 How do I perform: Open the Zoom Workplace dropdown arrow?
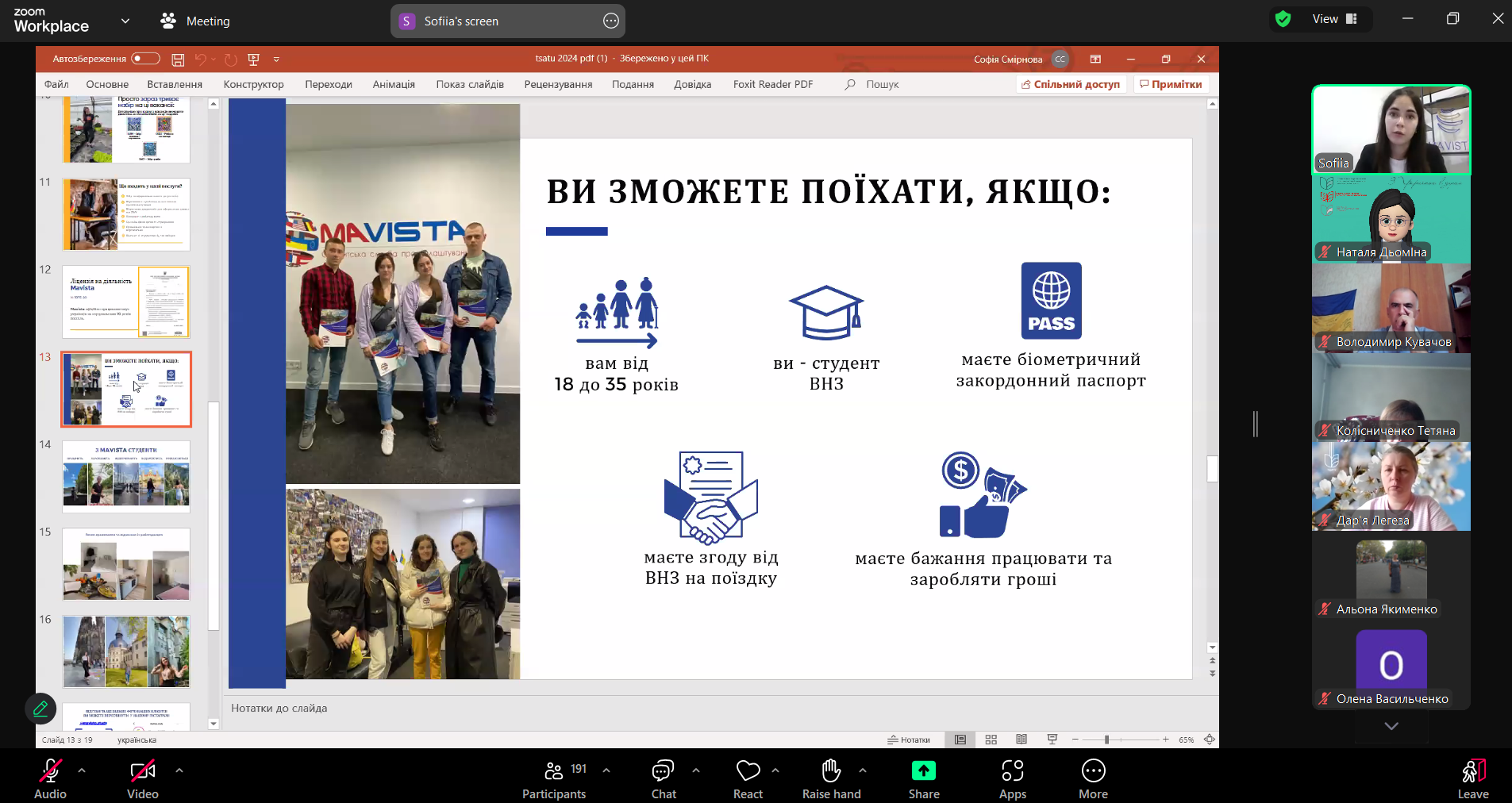(x=125, y=21)
